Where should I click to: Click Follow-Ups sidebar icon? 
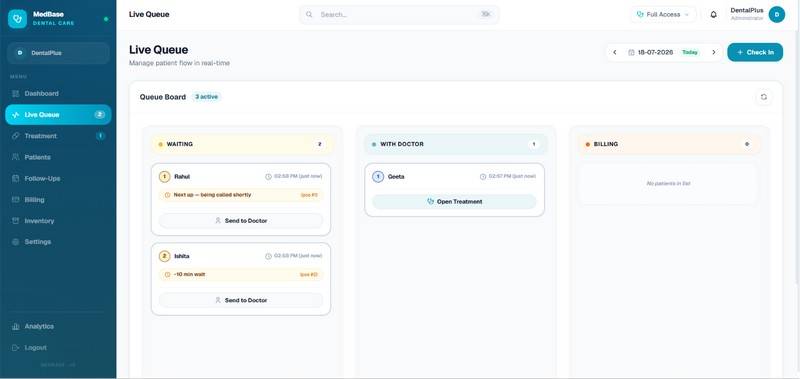[x=15, y=179]
